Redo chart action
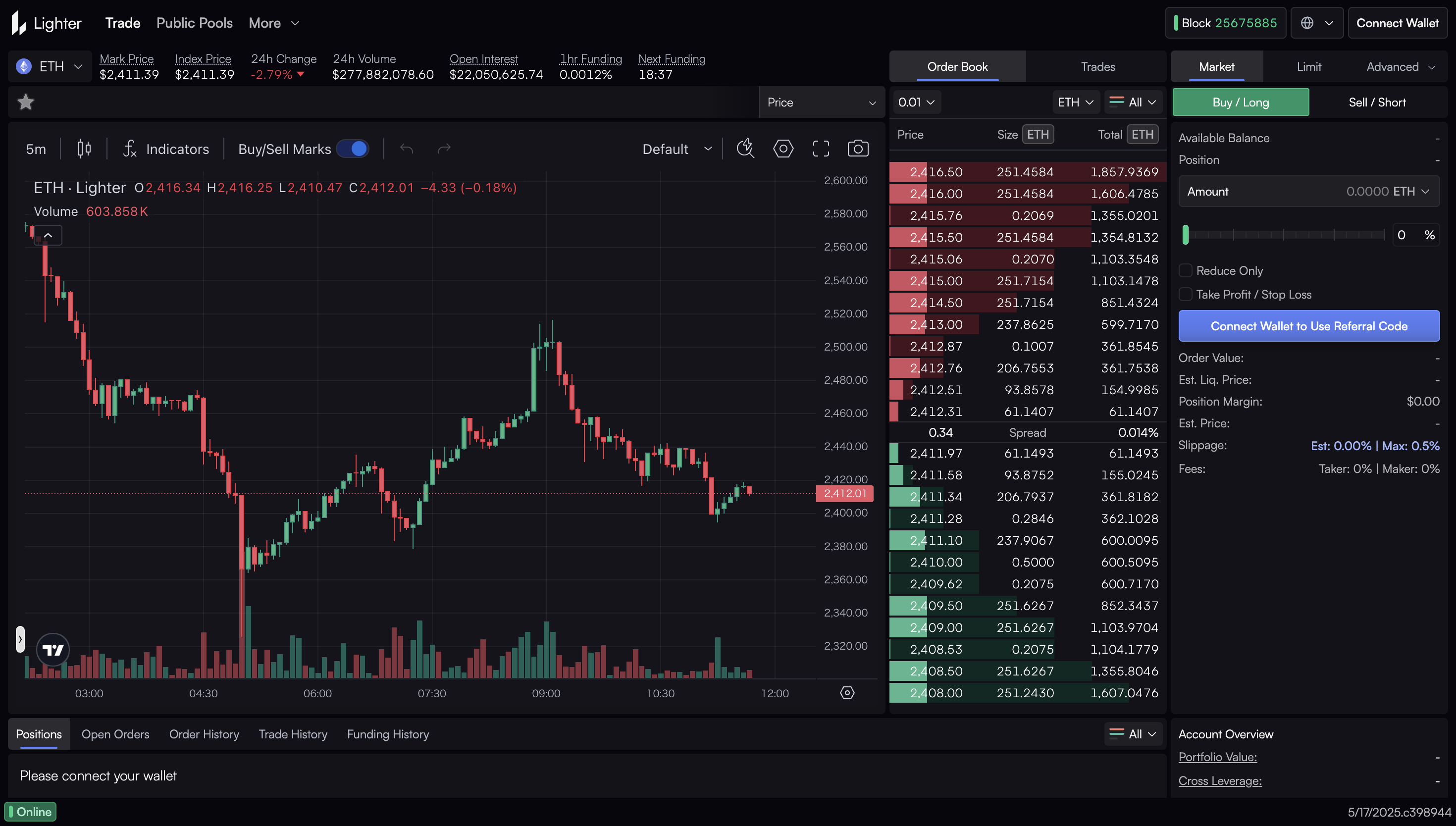Screen dimensions: 1456x826 tap(444, 149)
